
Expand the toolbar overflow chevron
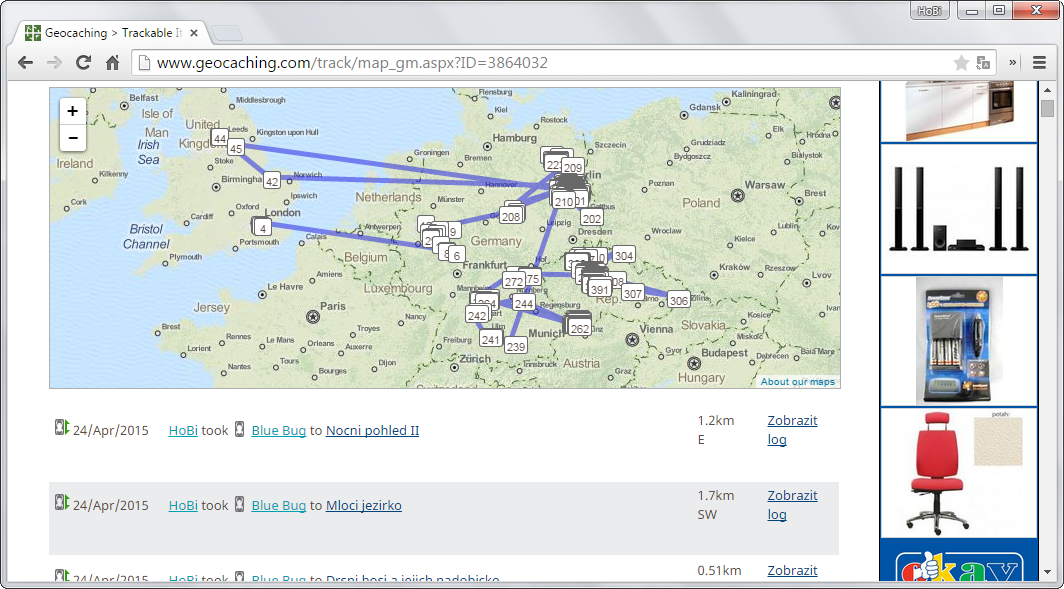1012,61
